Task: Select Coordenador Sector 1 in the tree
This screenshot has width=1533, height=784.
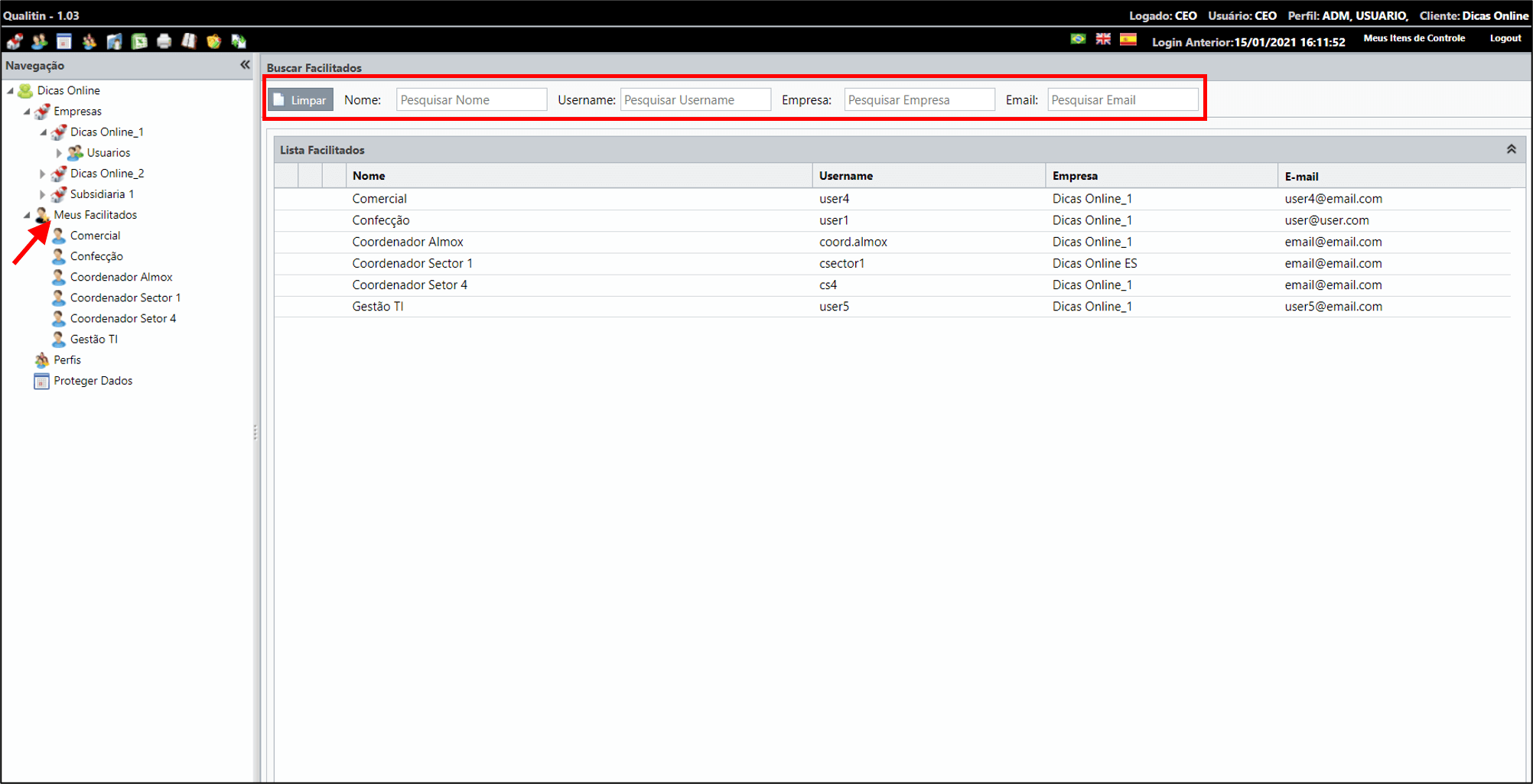Action: click(125, 298)
